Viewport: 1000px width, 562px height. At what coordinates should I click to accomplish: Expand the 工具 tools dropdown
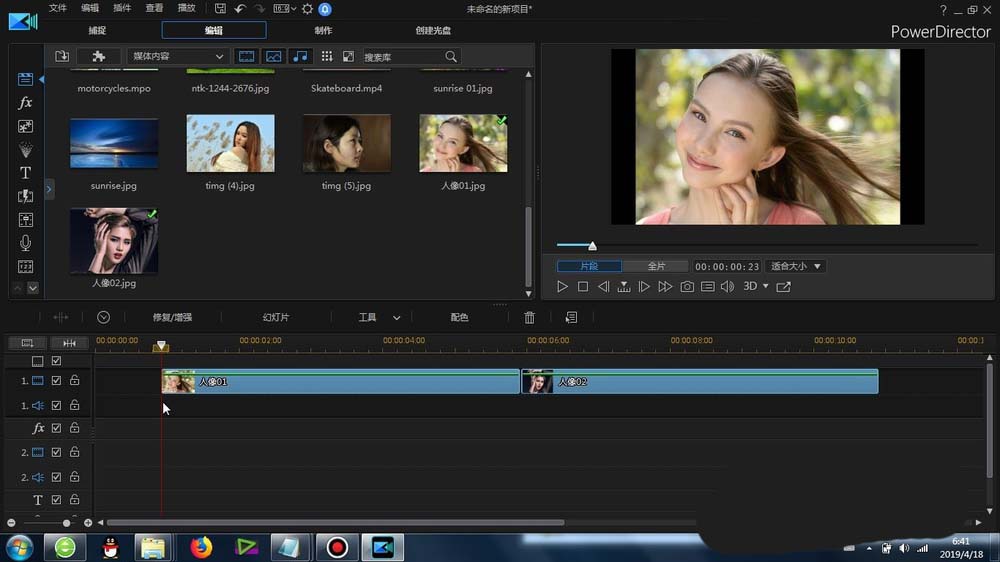[x=379, y=317]
